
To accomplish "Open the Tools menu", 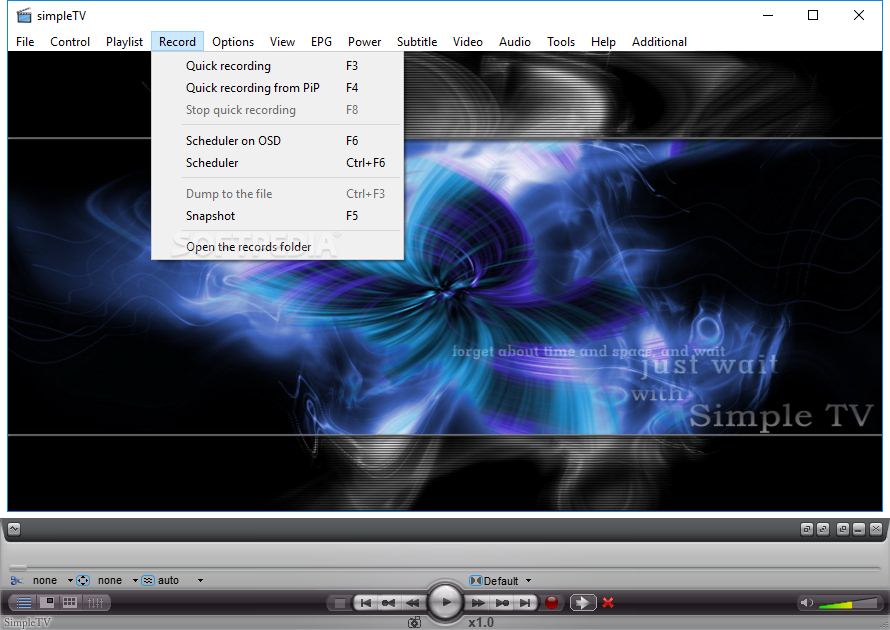I will pos(561,41).
